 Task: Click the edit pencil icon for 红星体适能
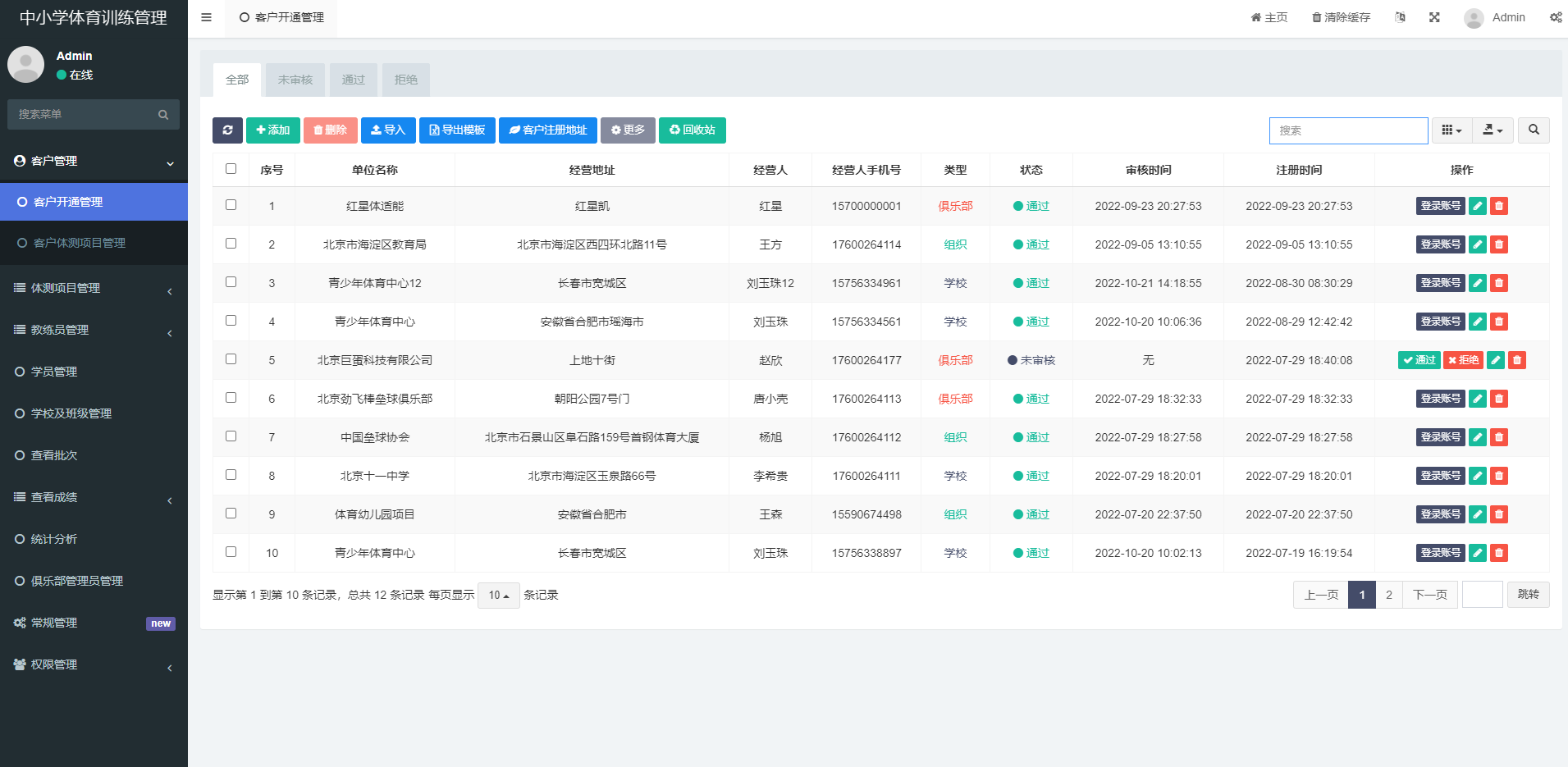[x=1477, y=206]
